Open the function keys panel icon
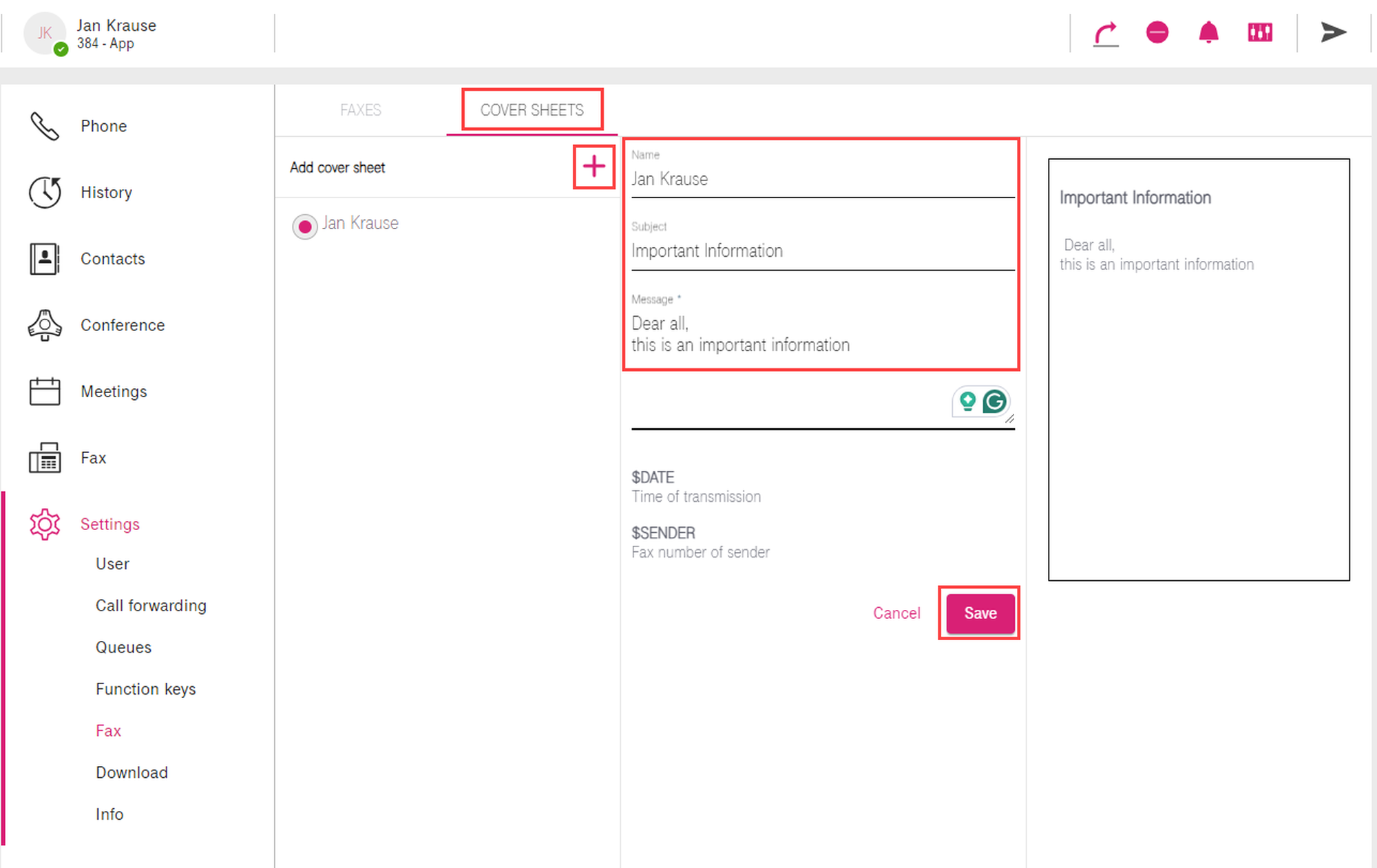 coord(1259,32)
